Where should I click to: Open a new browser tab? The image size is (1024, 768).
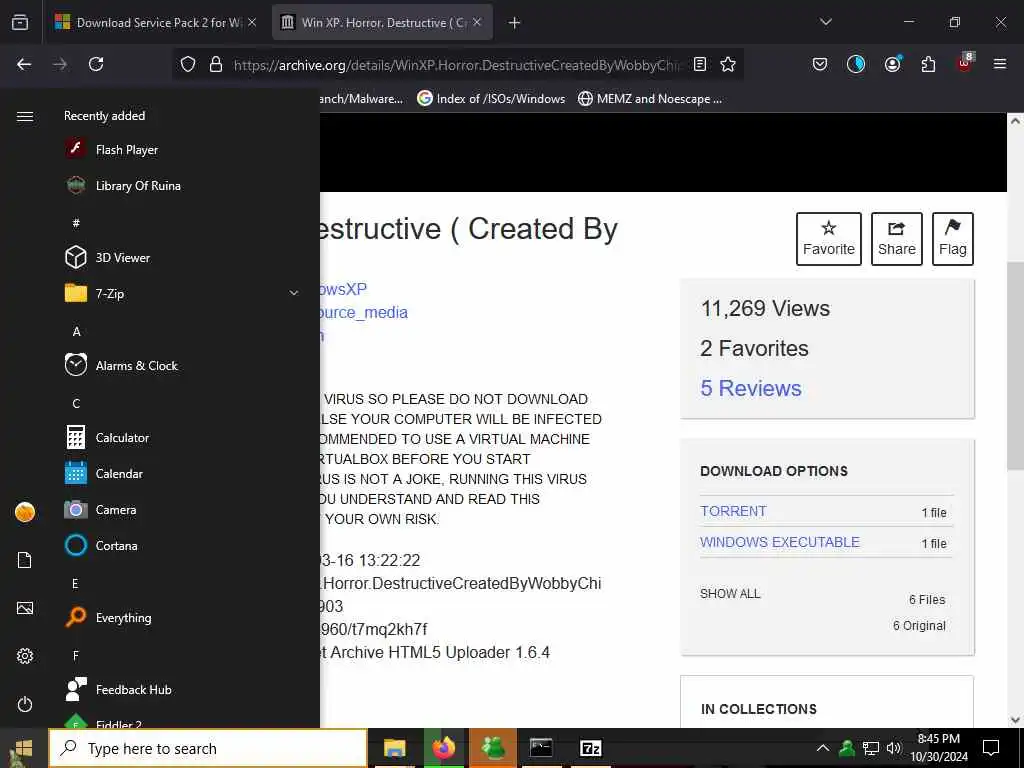coord(515,23)
